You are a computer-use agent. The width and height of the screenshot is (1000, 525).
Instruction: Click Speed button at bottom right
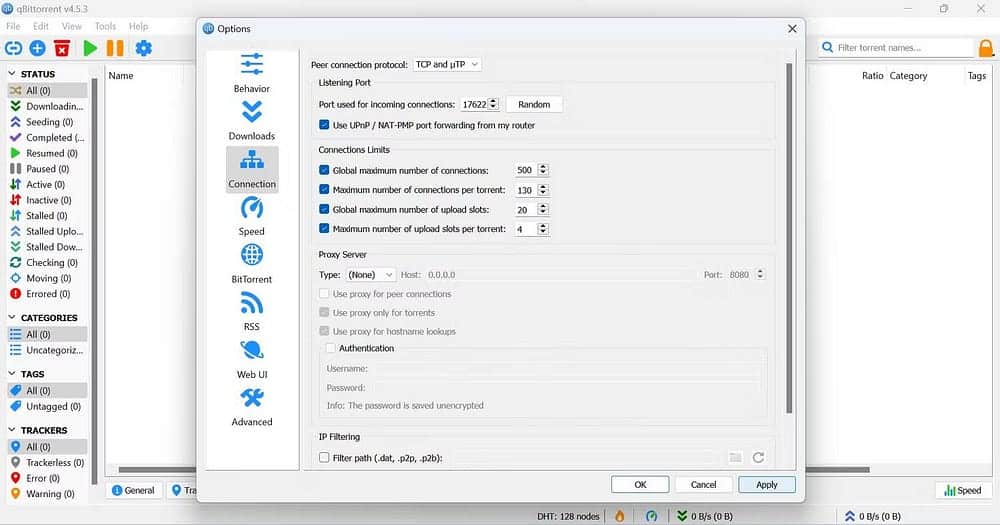click(963, 491)
